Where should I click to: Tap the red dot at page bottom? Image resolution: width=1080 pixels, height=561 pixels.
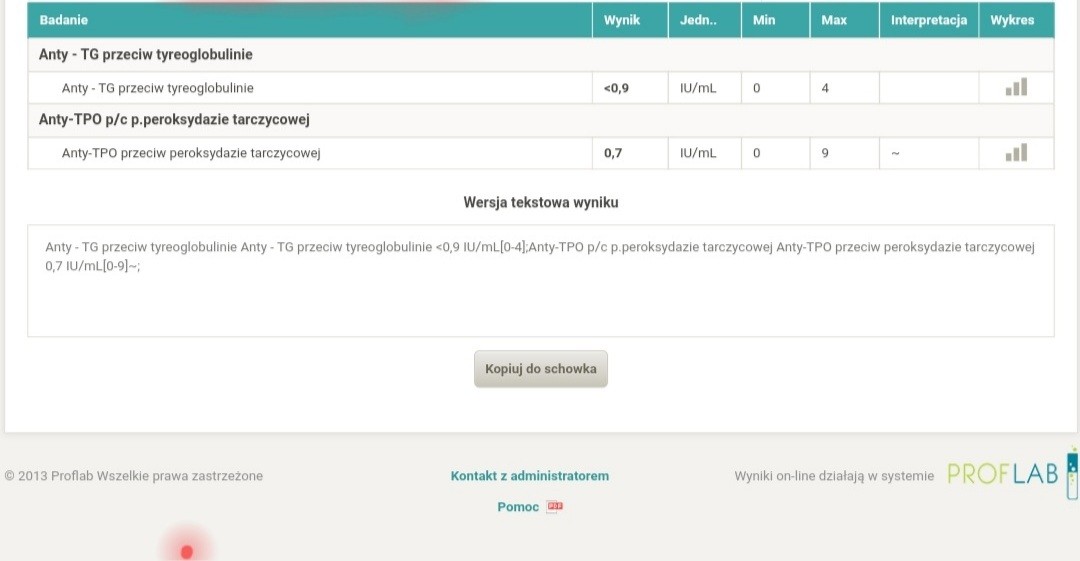(187, 551)
